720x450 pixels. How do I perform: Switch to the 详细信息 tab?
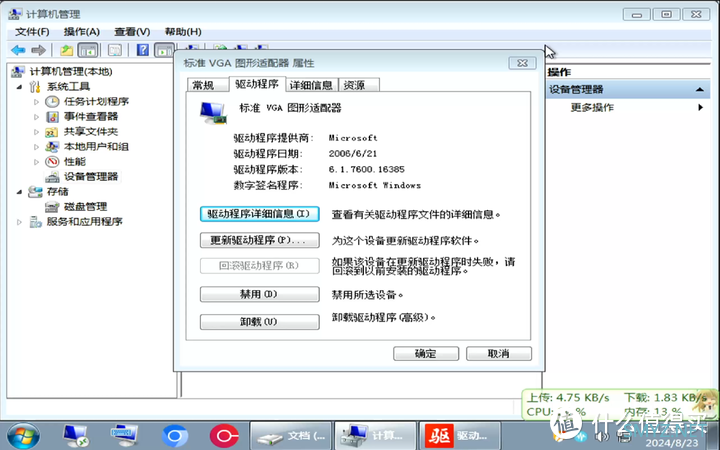tap(312, 85)
